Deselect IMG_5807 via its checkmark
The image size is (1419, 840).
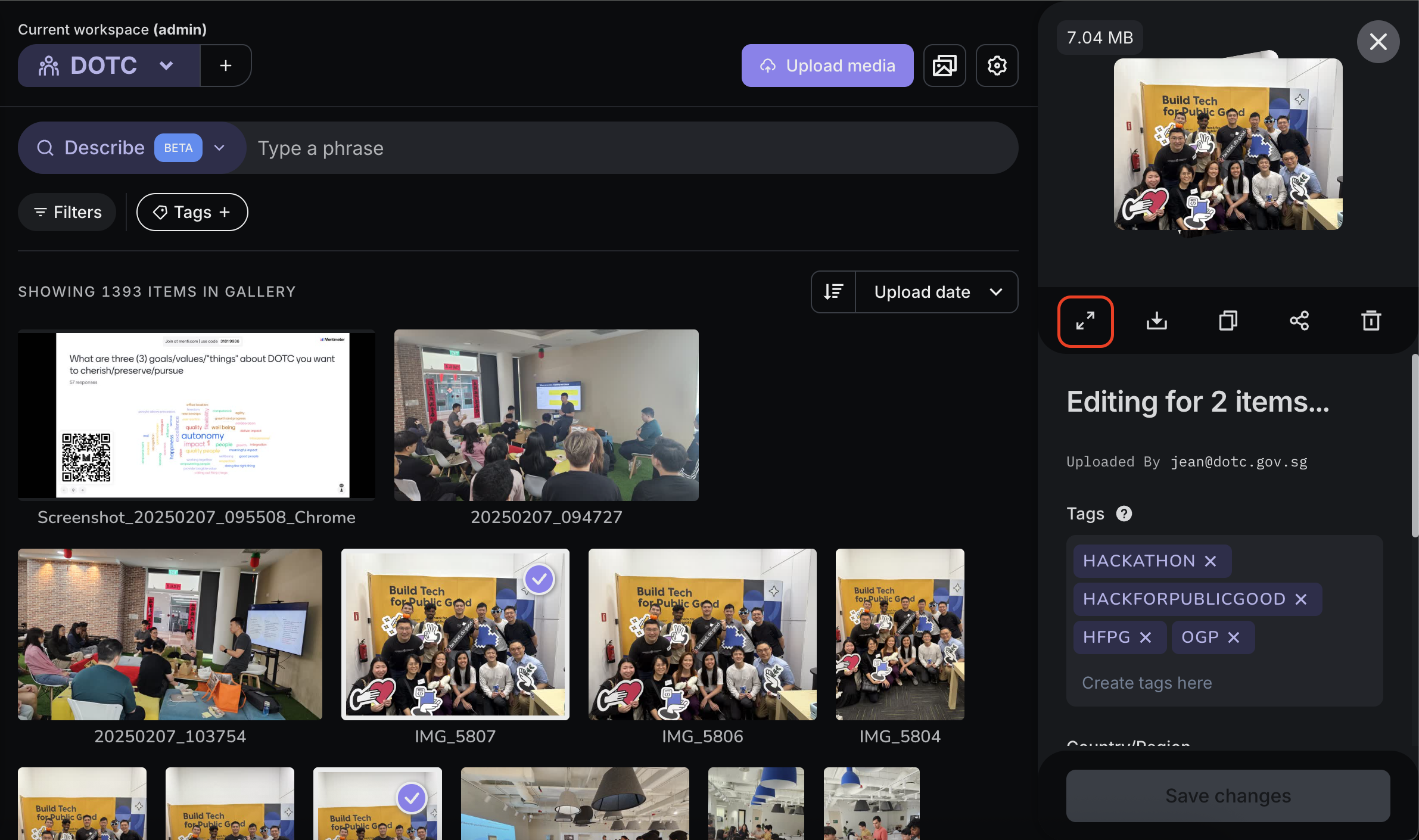point(539,579)
